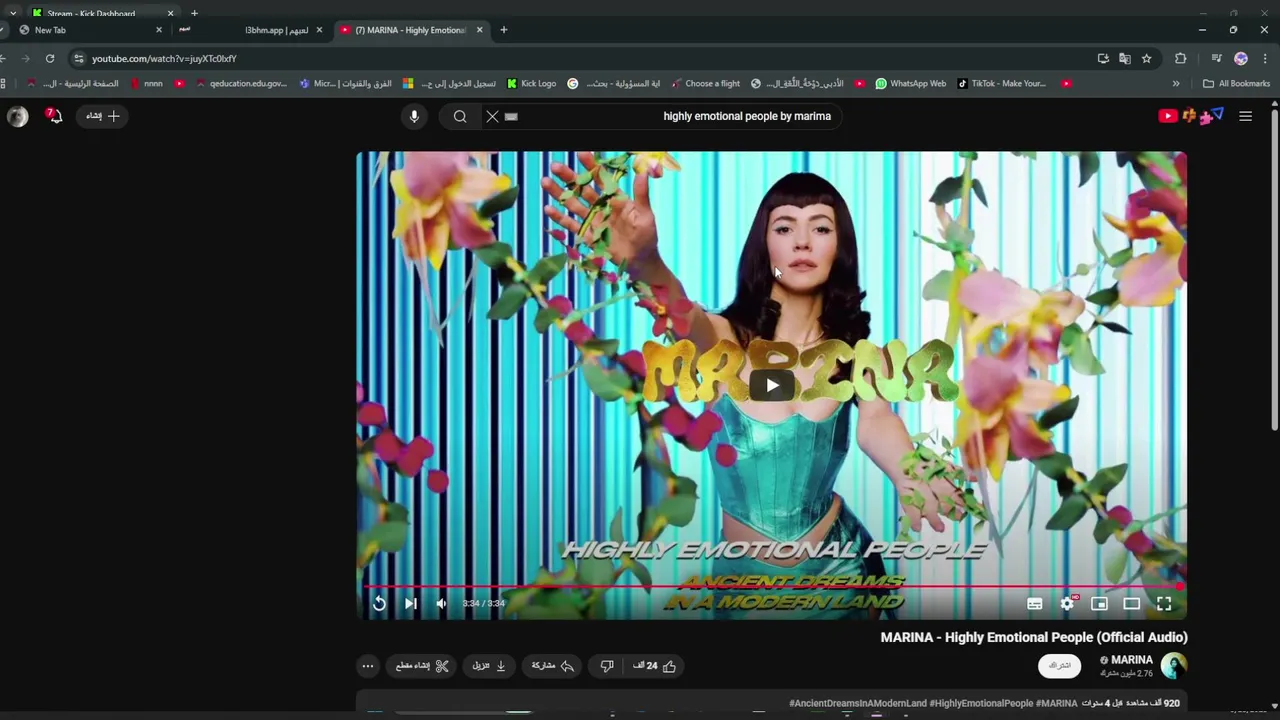Seek on the red progress bar
The width and height of the screenshot is (1280, 720).
771,586
